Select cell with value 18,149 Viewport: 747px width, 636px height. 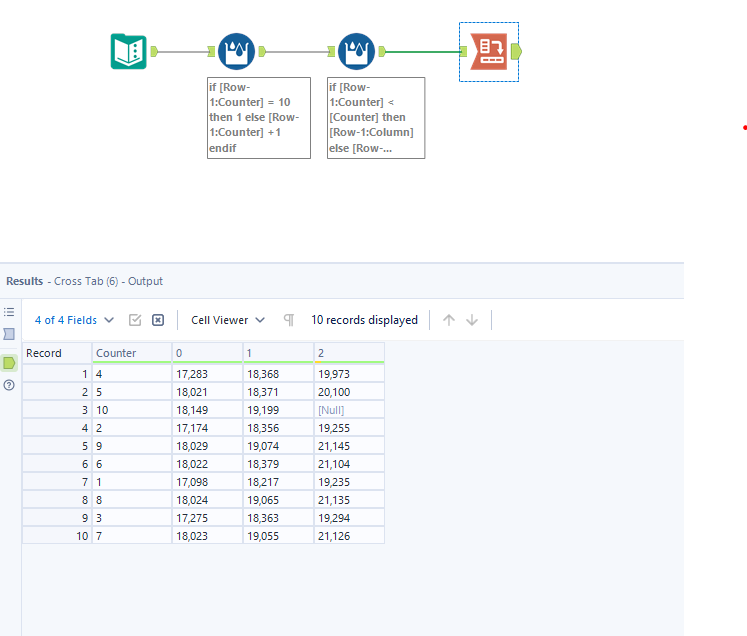[207, 410]
